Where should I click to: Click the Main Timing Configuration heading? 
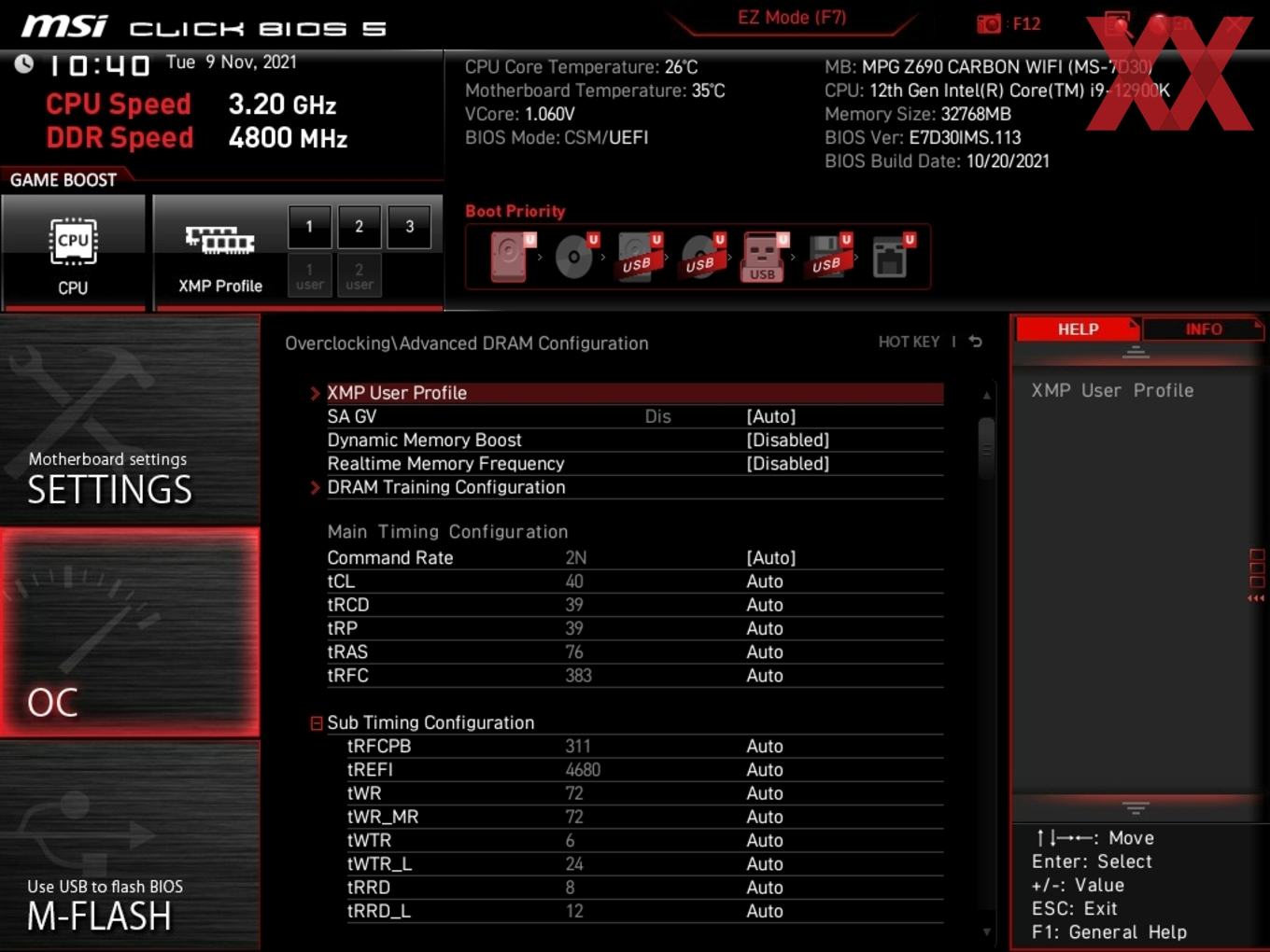click(x=447, y=532)
